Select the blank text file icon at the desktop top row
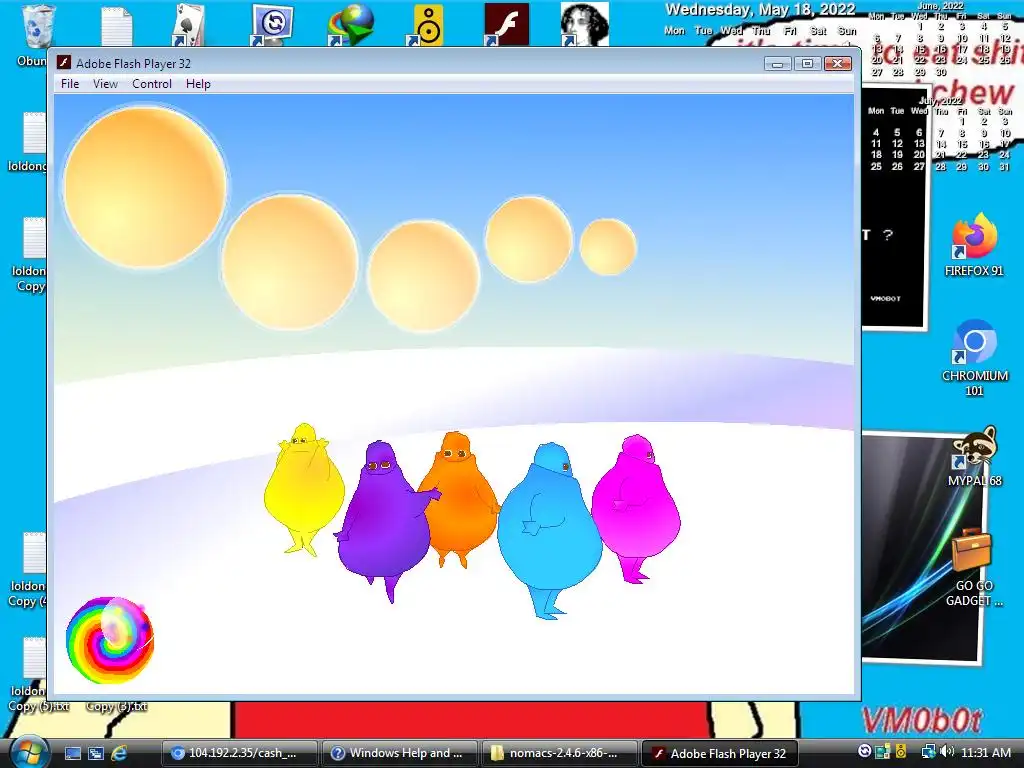Screen dimensions: 1024x768 click(117, 25)
